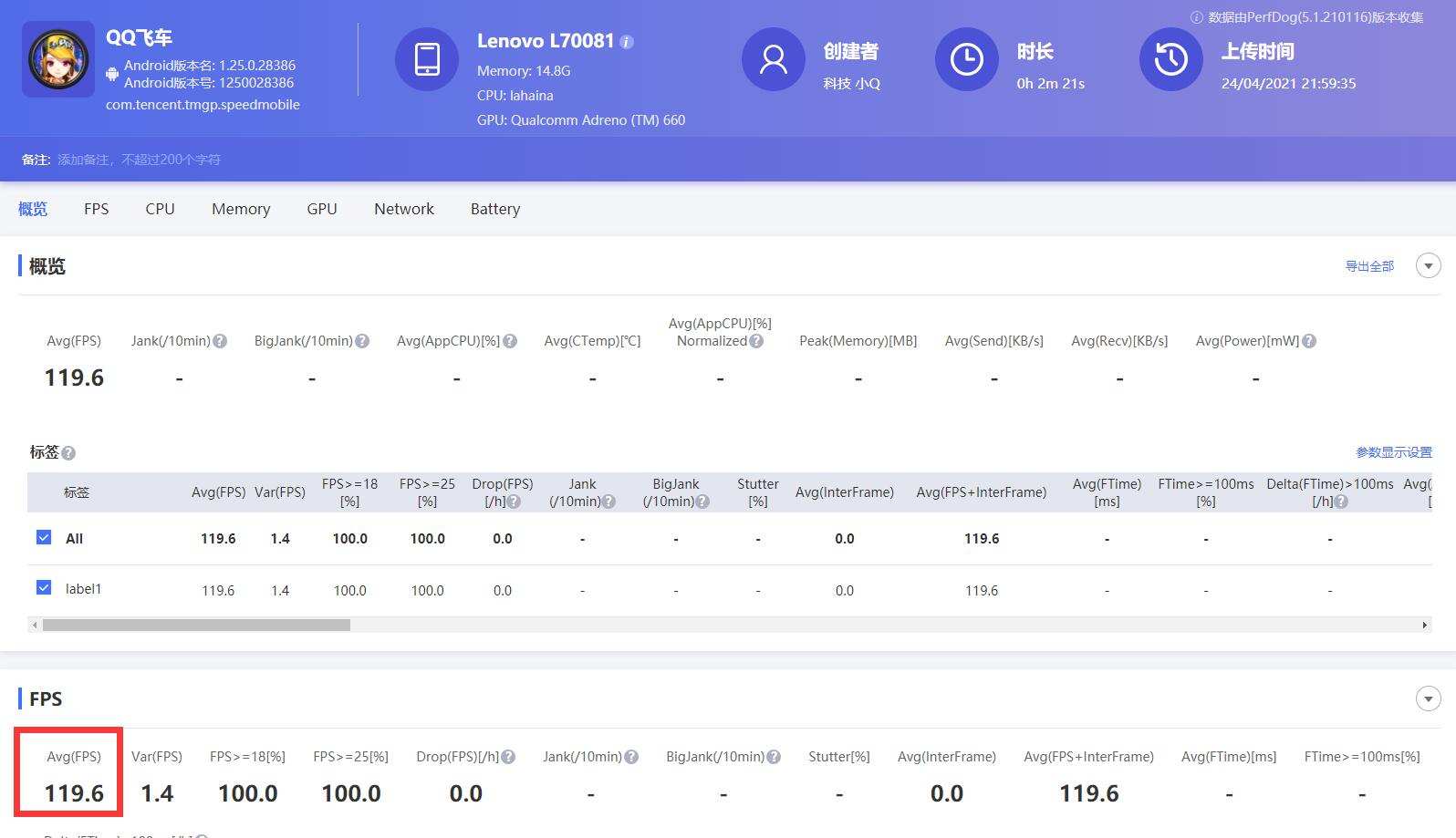Click help icon by Jank(/10min) in FPS section
This screenshot has width=1456, height=838.
coord(631,757)
